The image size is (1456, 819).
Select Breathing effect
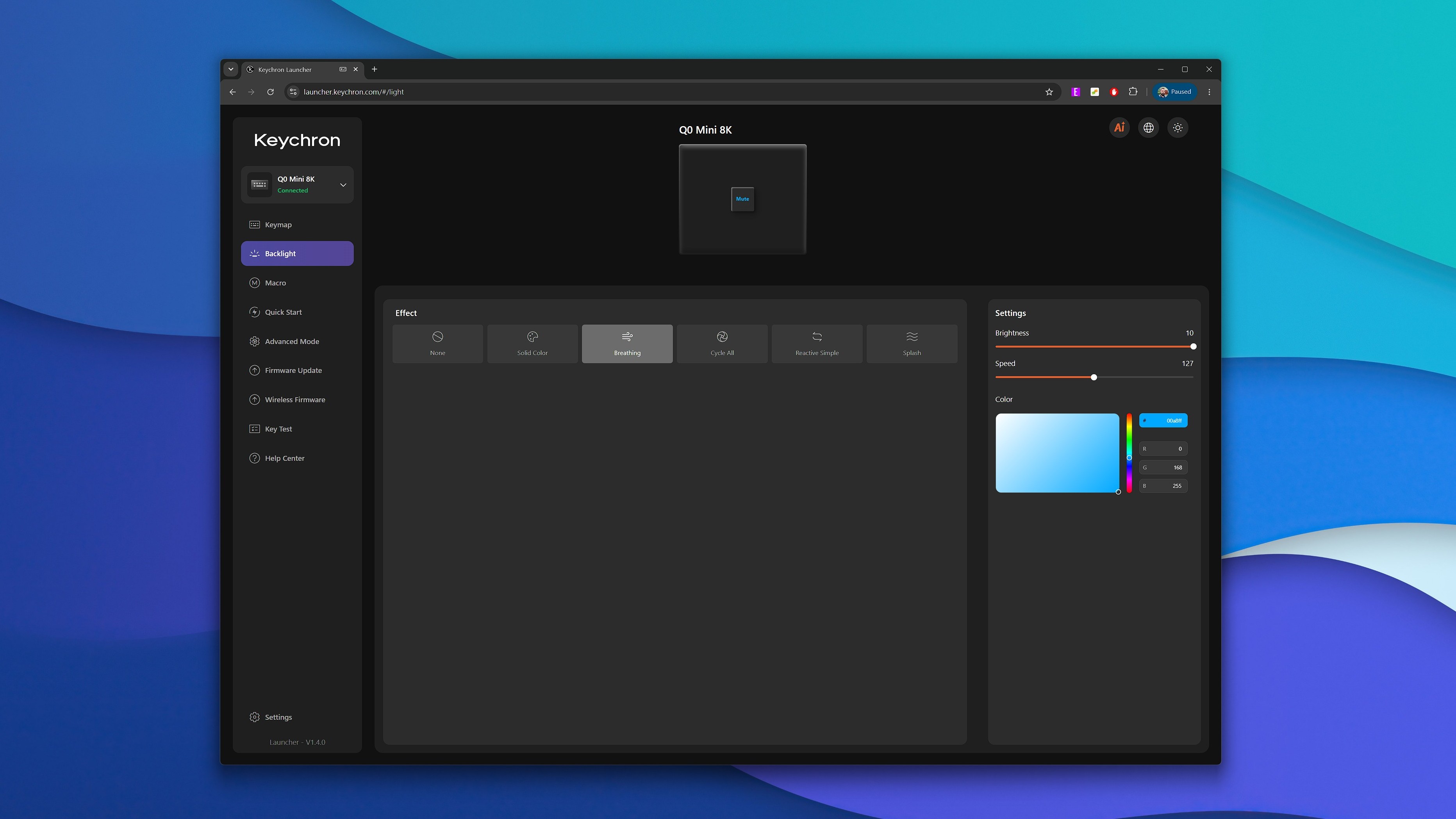627,344
